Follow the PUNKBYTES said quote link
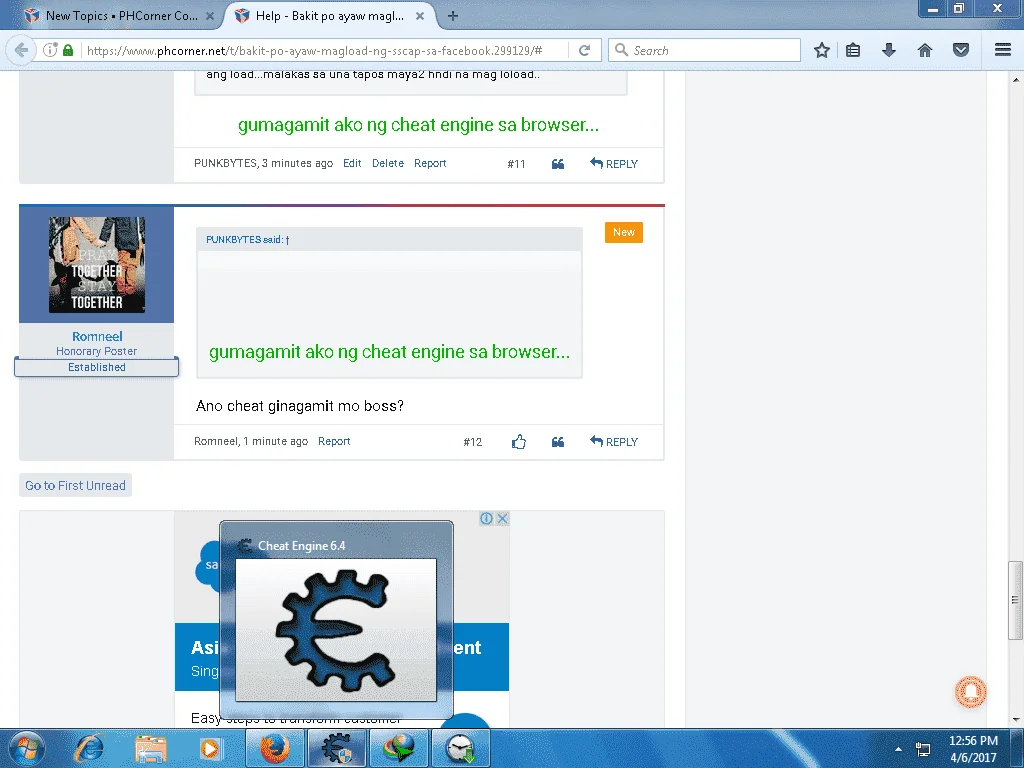Screen dimensions: 1024x768 pyautogui.click(x=248, y=240)
